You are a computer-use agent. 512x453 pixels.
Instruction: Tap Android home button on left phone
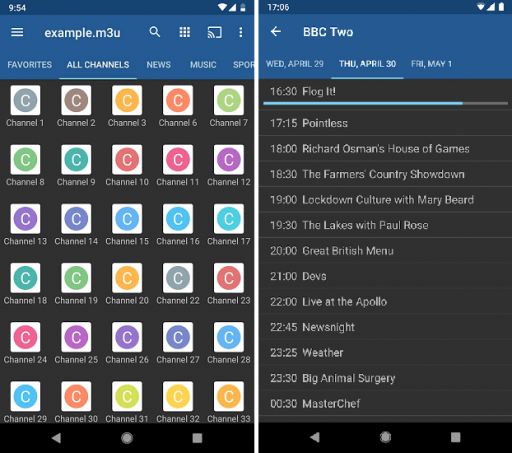(x=127, y=438)
